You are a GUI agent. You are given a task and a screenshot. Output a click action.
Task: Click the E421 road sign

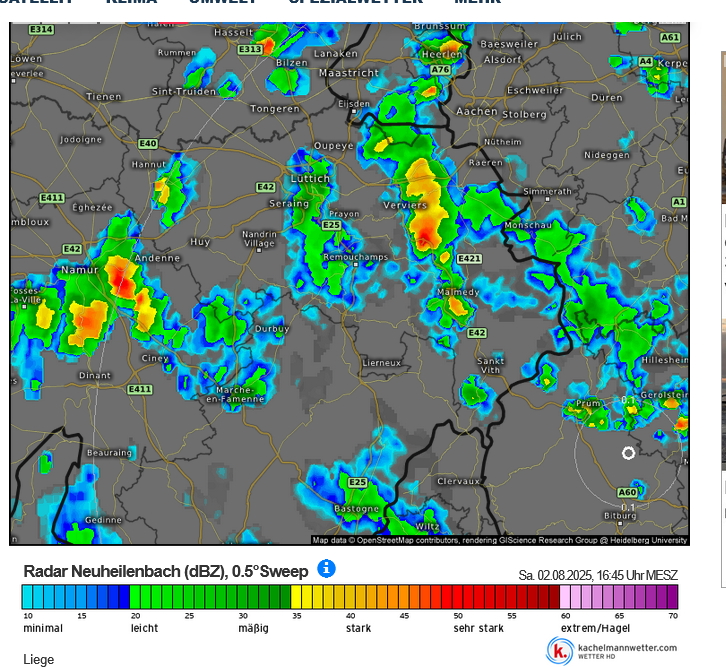(x=469, y=259)
